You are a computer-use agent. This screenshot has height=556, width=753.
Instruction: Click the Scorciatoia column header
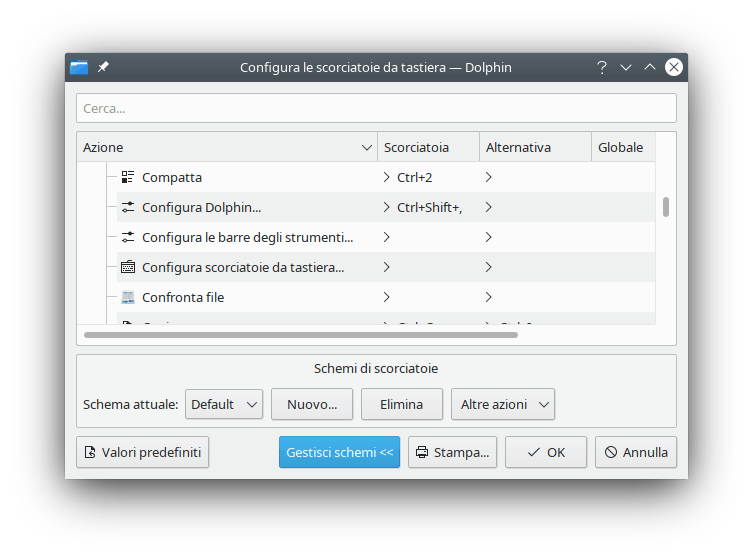427,147
